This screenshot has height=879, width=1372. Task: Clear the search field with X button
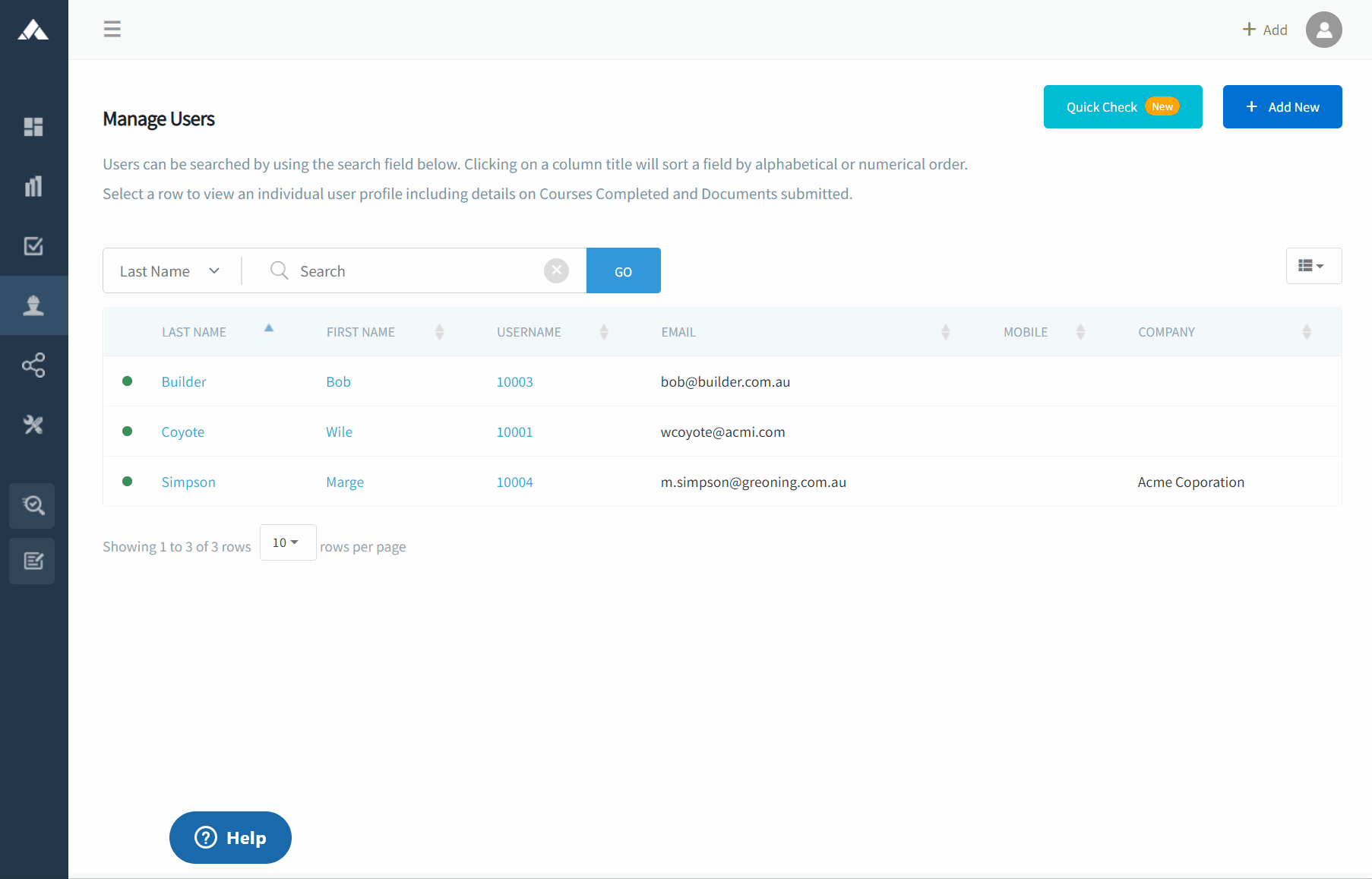coord(556,270)
